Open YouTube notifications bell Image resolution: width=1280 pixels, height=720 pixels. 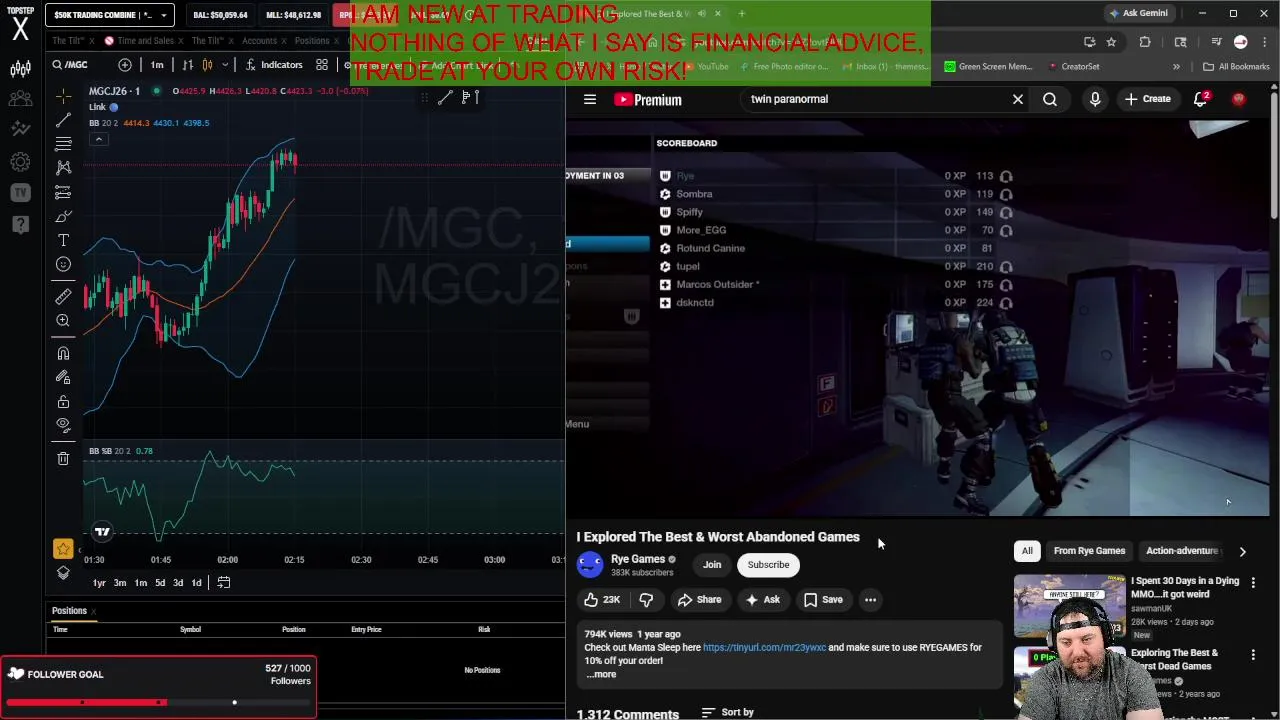coord(1201,99)
